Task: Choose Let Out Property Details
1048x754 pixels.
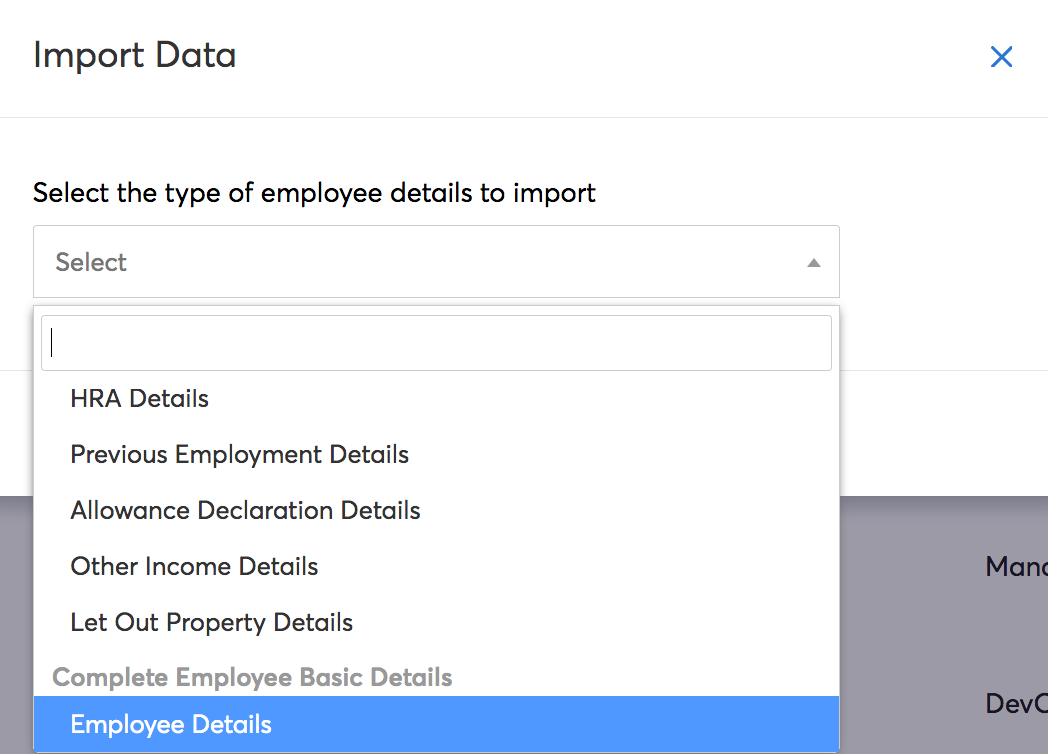Action: click(x=211, y=622)
